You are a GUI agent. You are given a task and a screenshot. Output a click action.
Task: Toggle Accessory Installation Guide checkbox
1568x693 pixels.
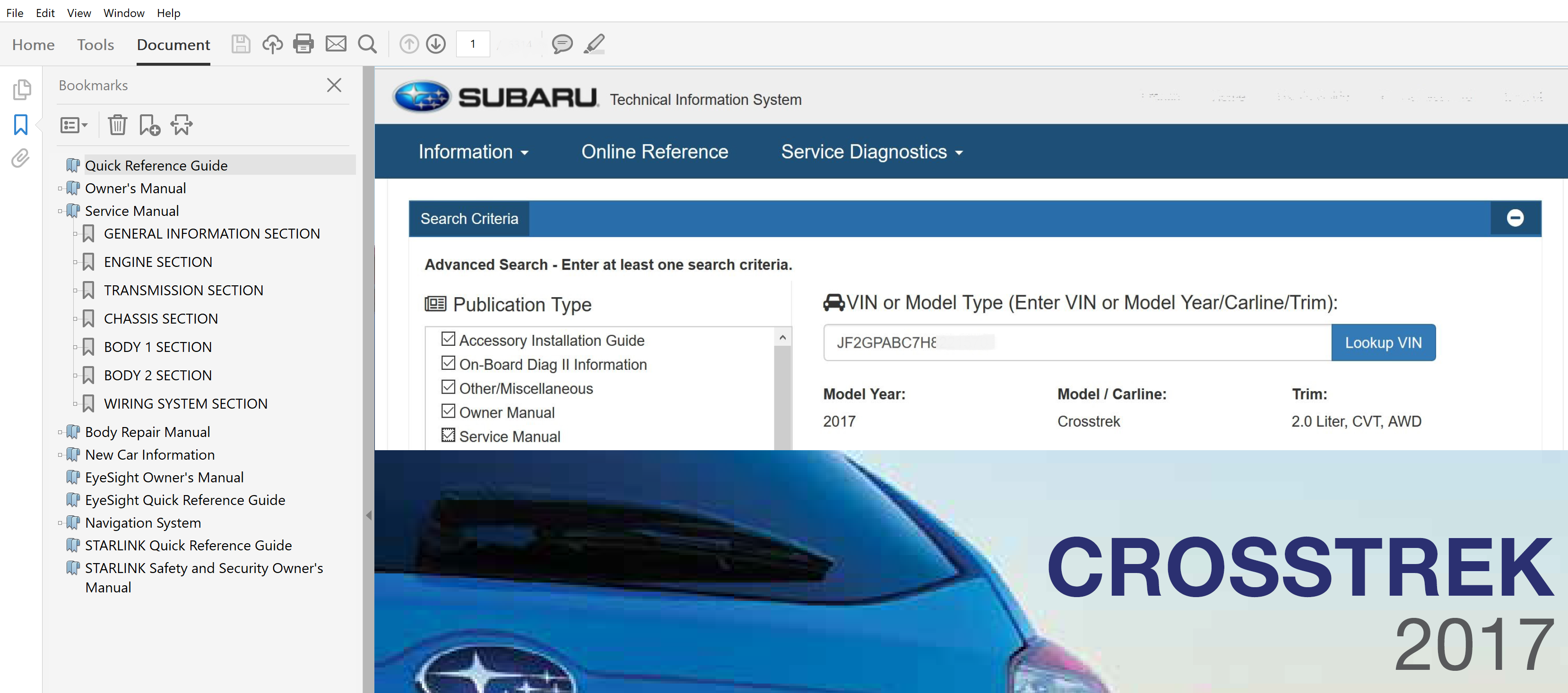[448, 339]
